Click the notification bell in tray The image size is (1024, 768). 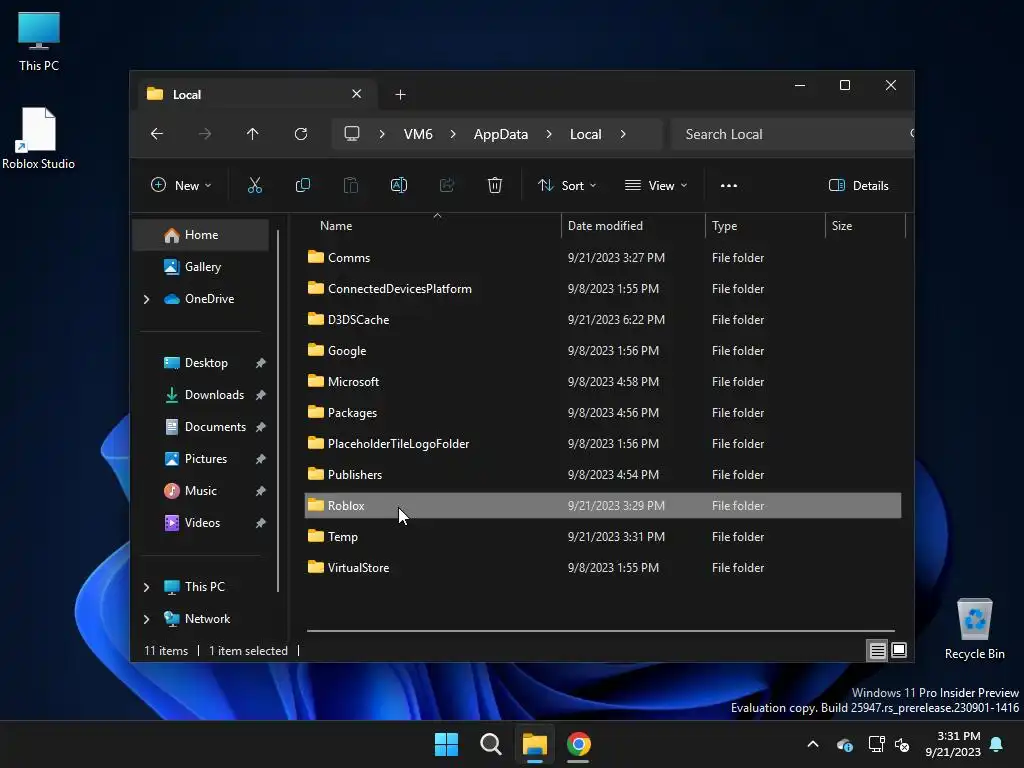[997, 744]
